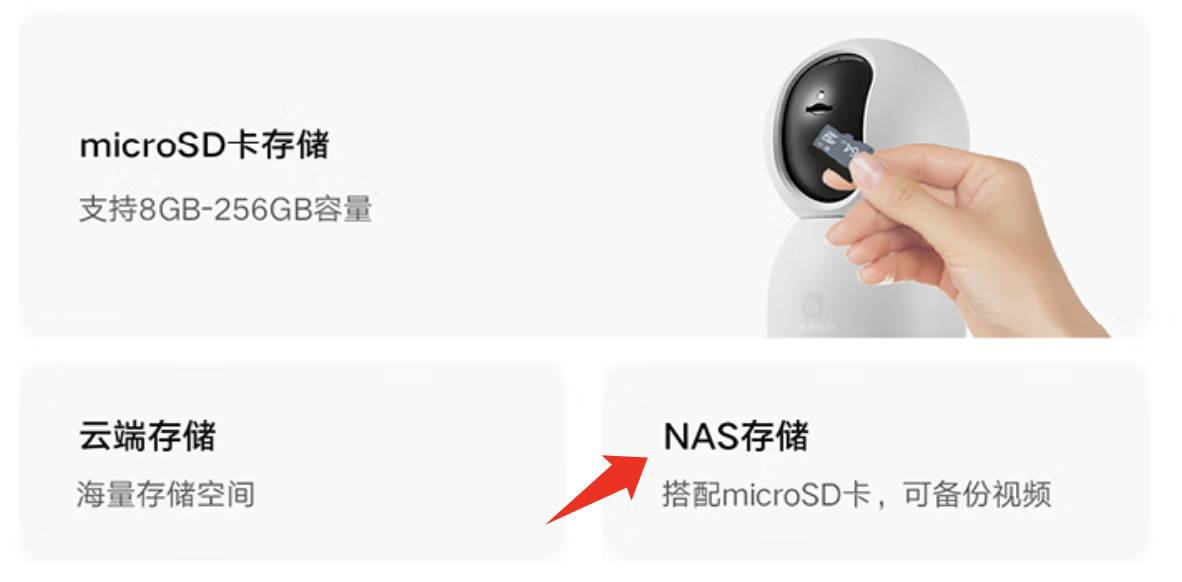Open the microSD卡存储 heading
Image resolution: width=1182 pixels, height=582 pixels.
coord(204,146)
